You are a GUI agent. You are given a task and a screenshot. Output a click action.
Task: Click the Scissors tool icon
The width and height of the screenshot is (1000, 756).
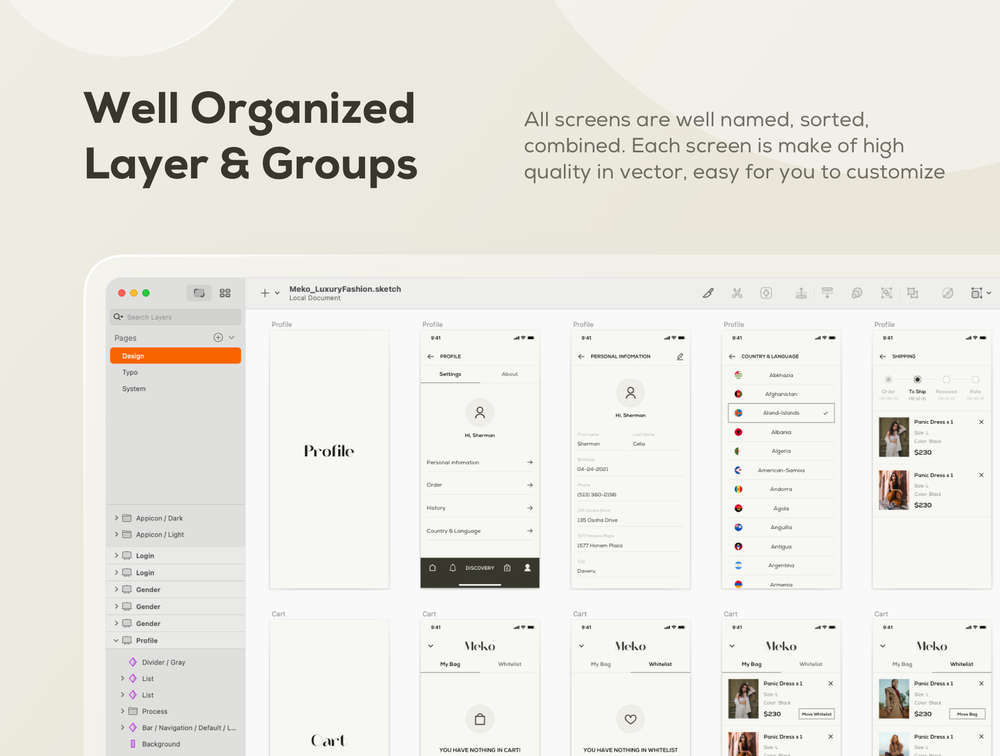(x=737, y=293)
